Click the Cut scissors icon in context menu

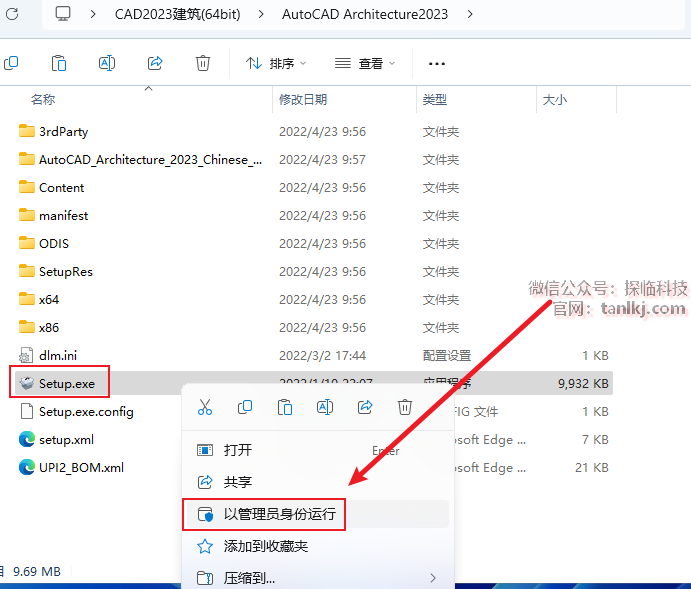coord(204,407)
